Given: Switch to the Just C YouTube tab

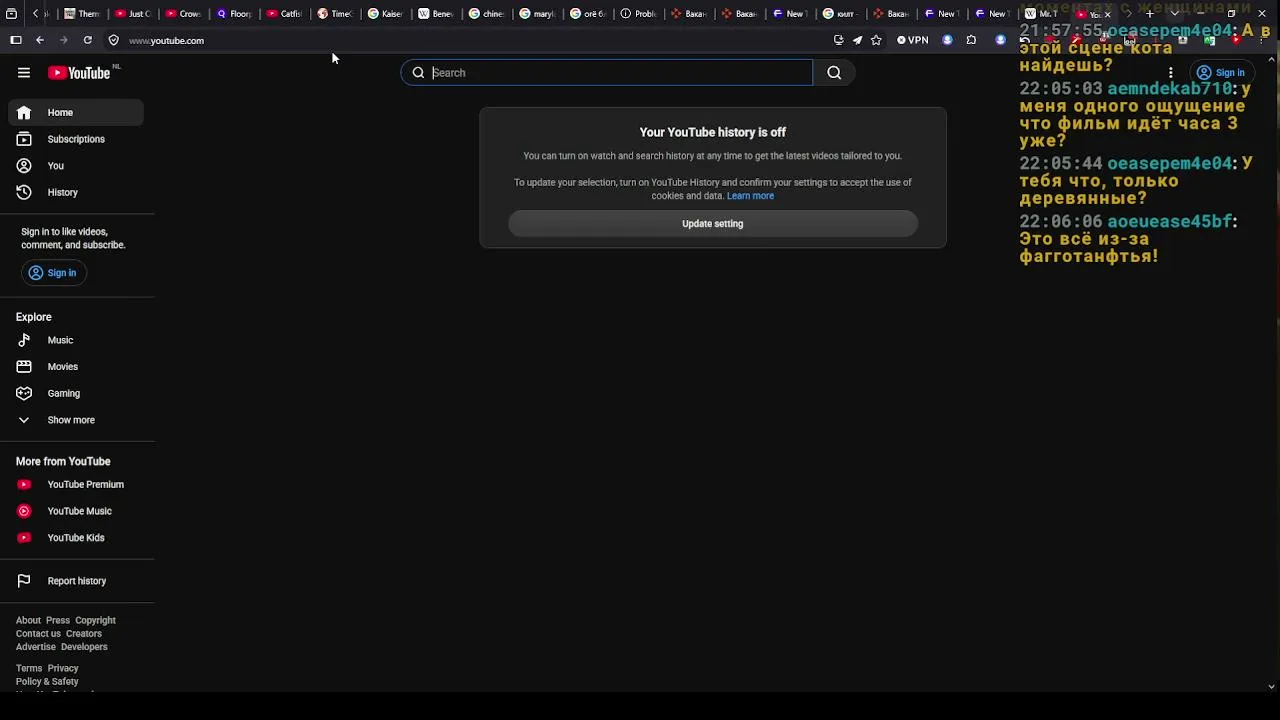Looking at the screenshot, I should point(133,14).
